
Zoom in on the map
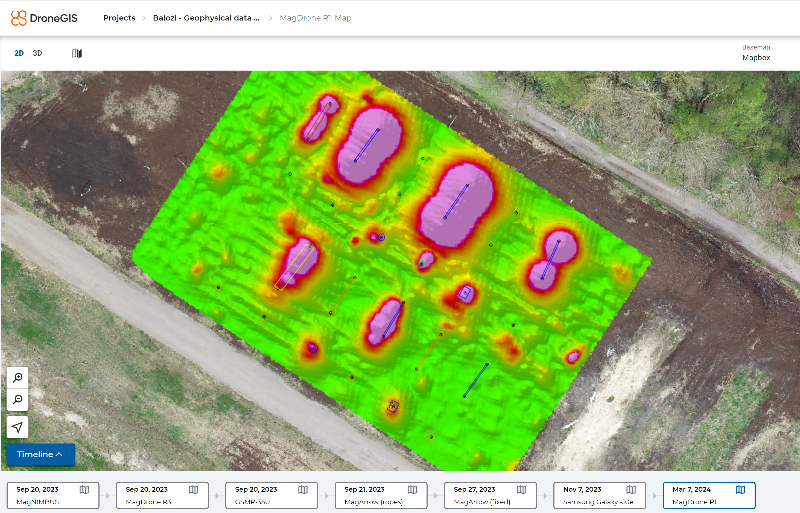click(18, 377)
